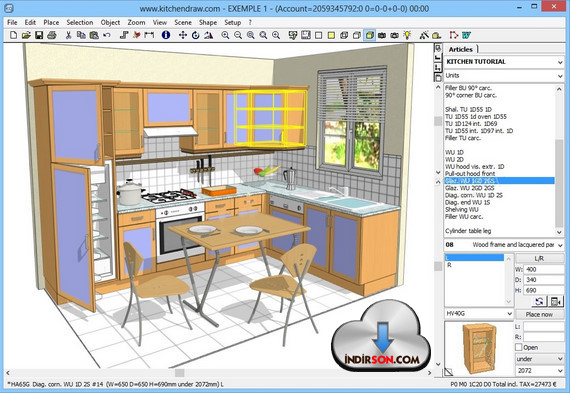Viewport: 570px width, 393px height.
Task: Click the Print icon in toolbar
Action: click(x=52, y=35)
